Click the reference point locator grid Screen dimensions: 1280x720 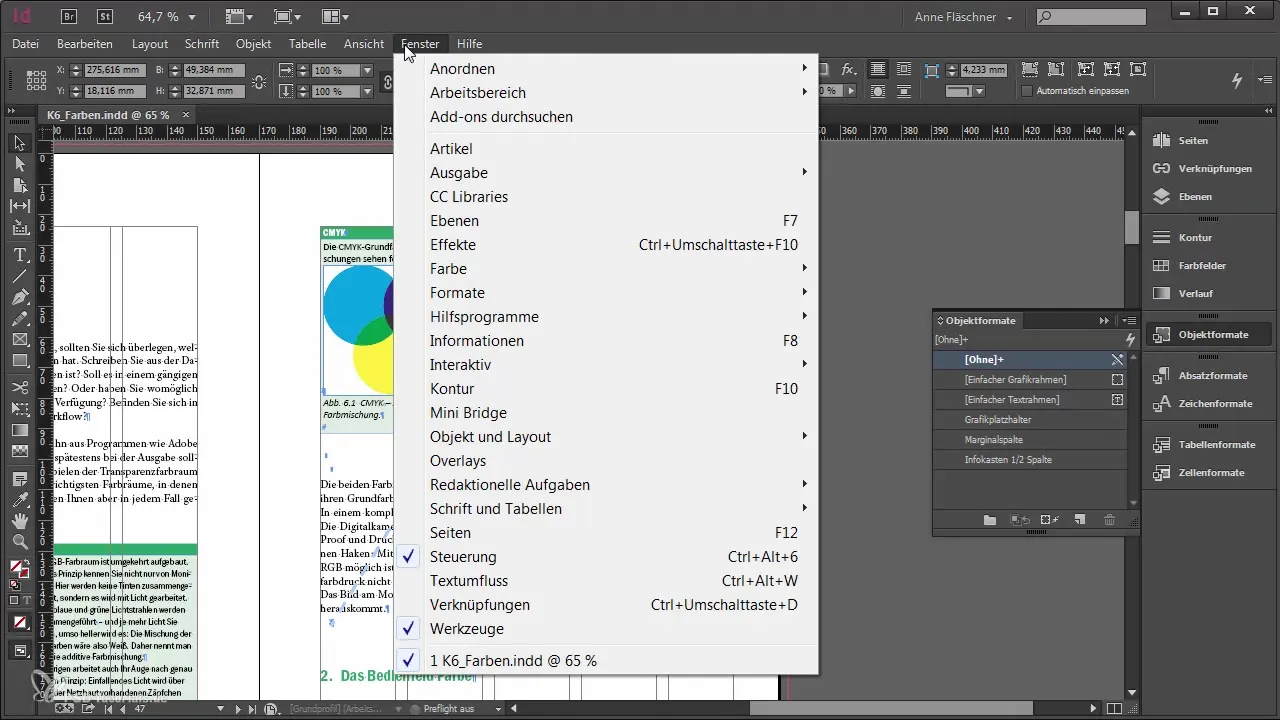pos(36,80)
